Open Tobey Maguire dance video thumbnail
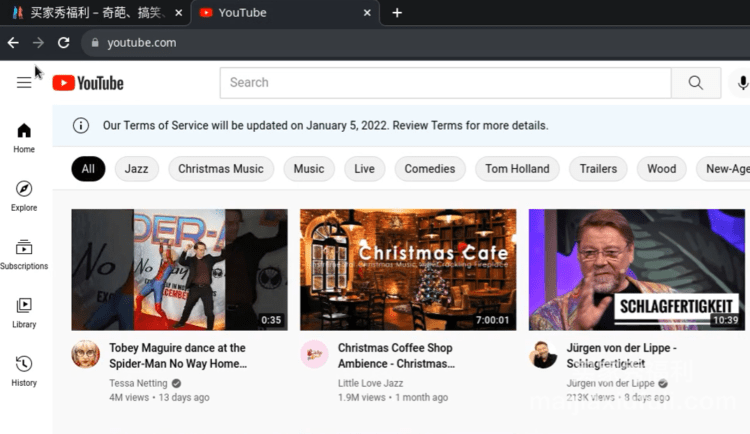Screen dimensions: 750x434 click(x=179, y=269)
